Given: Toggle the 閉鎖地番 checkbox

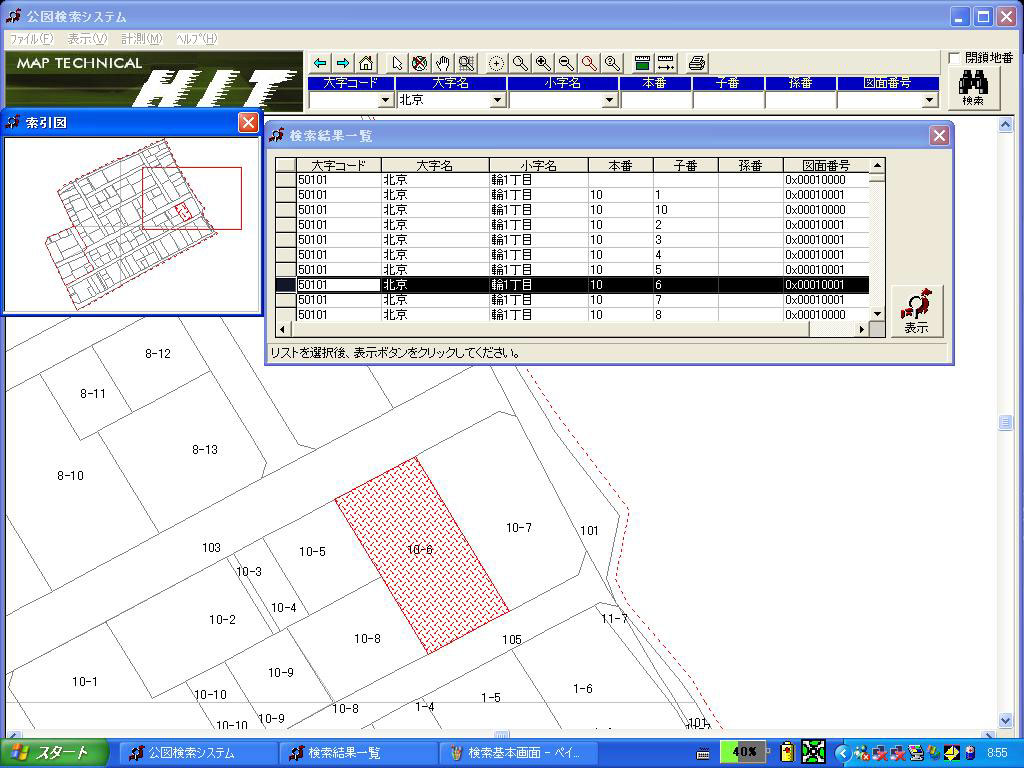Looking at the screenshot, I should point(954,58).
